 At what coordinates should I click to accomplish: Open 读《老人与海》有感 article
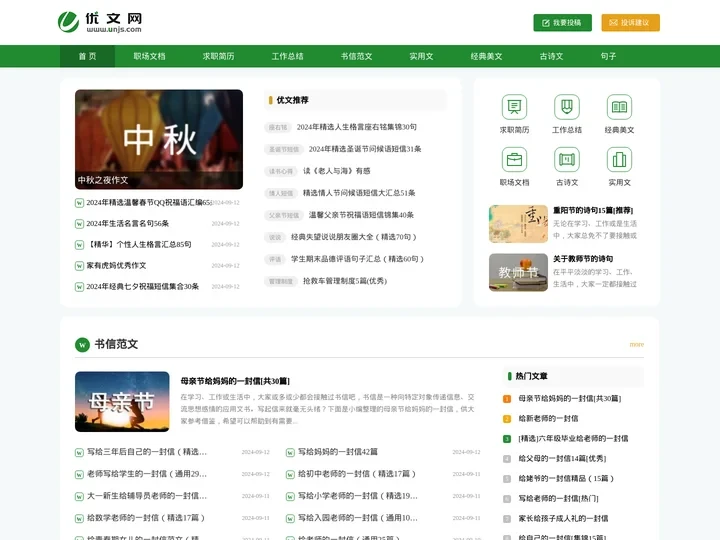pyautogui.click(x=337, y=171)
